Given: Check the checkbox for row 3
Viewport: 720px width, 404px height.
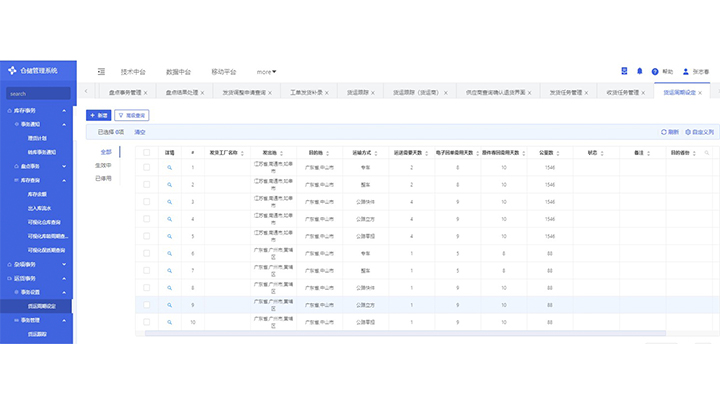Looking at the screenshot, I should click(146, 201).
